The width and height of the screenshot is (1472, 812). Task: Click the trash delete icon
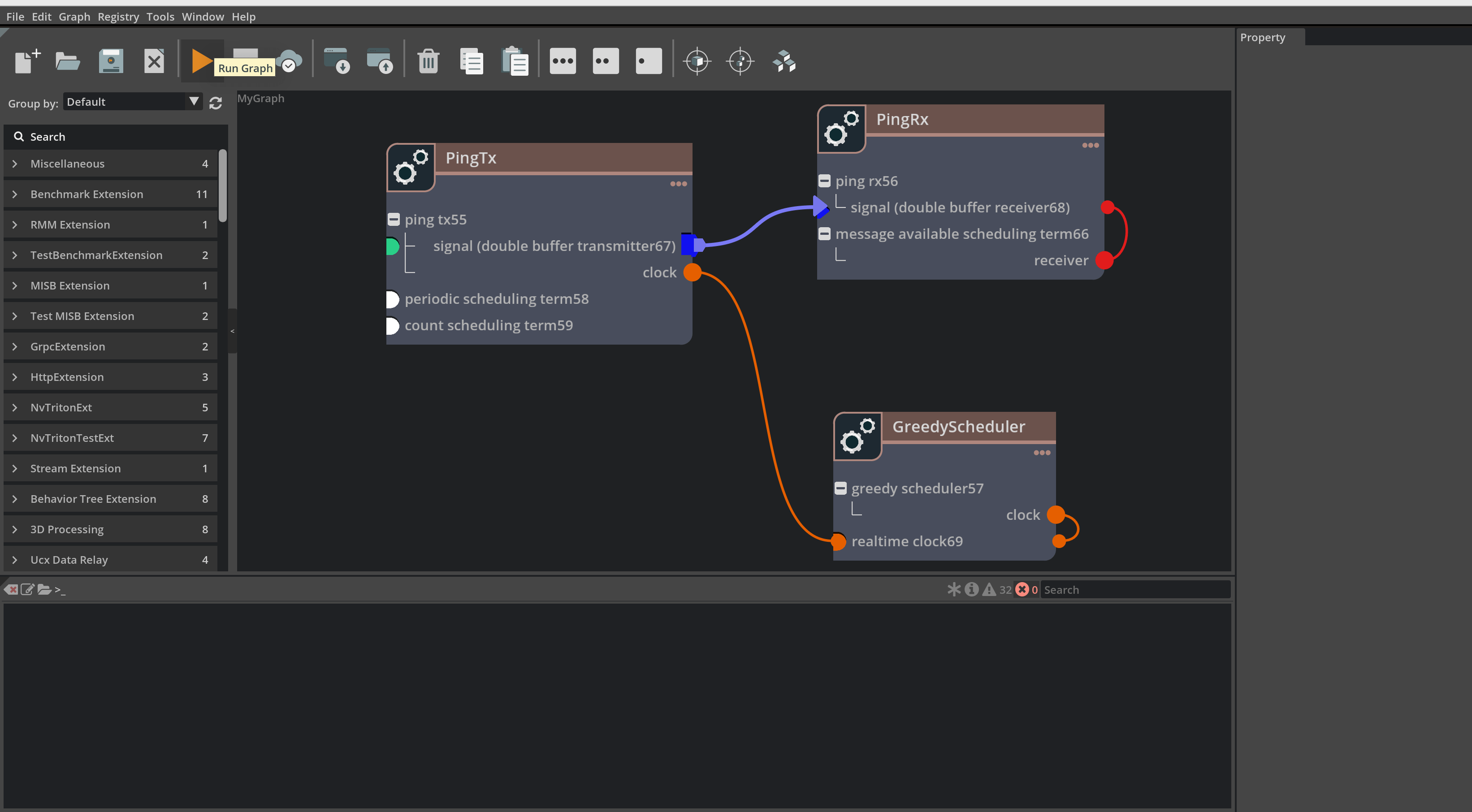coord(428,60)
